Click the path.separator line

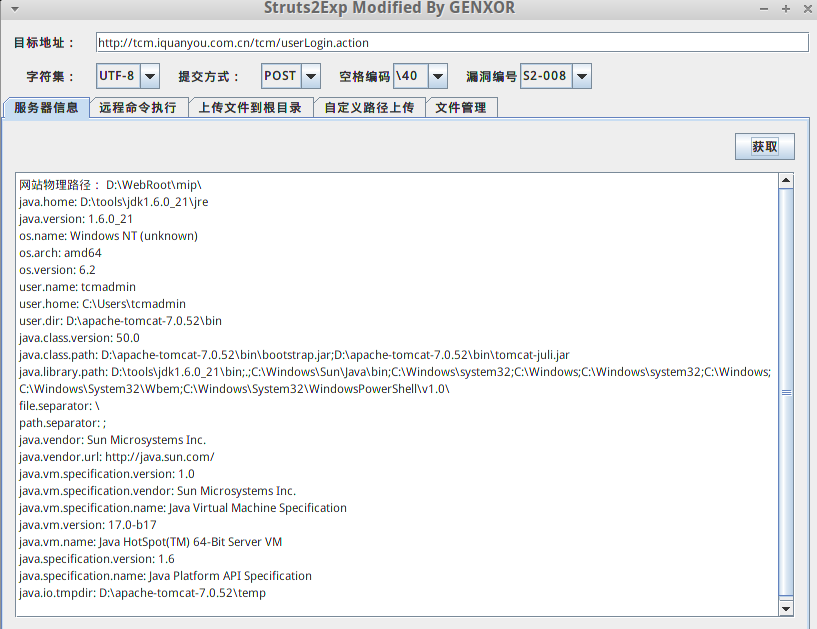[63, 423]
